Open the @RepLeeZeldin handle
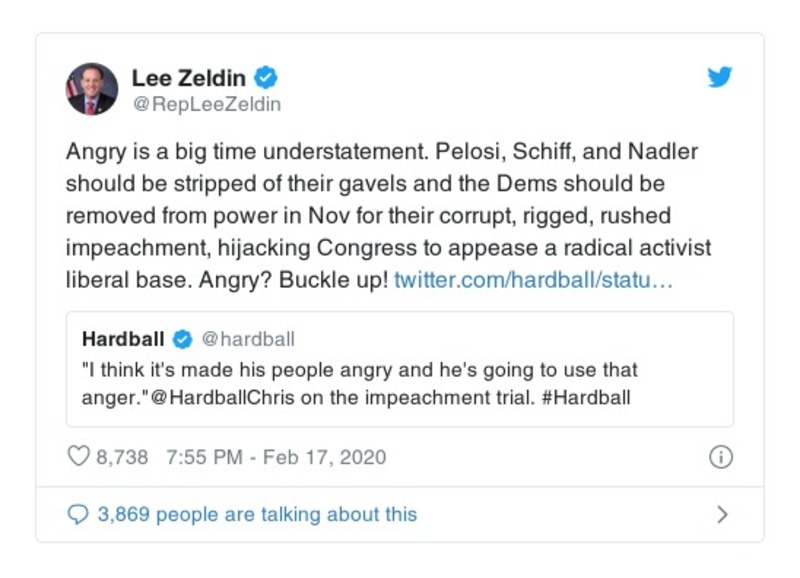 click(x=206, y=104)
